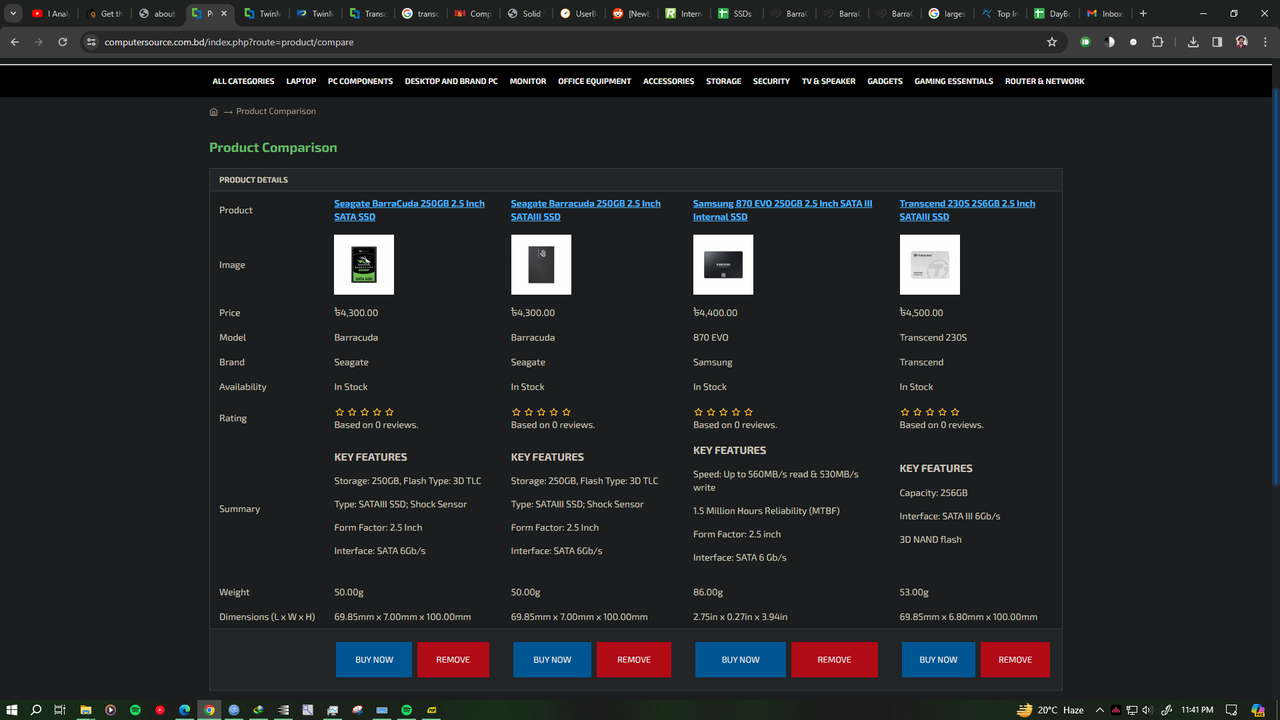
Task: Bookmark this page with star icon
Action: pyautogui.click(x=1052, y=42)
